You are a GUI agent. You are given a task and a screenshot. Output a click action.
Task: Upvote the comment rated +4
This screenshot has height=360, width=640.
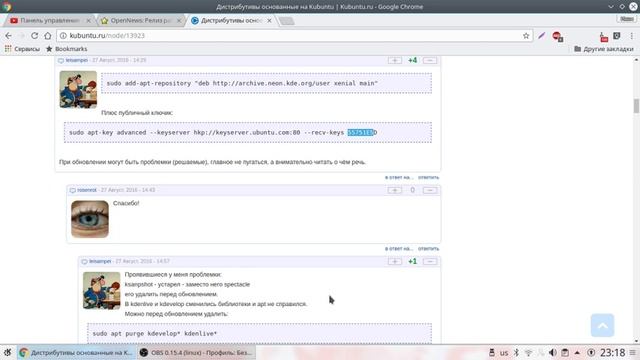tap(395, 60)
